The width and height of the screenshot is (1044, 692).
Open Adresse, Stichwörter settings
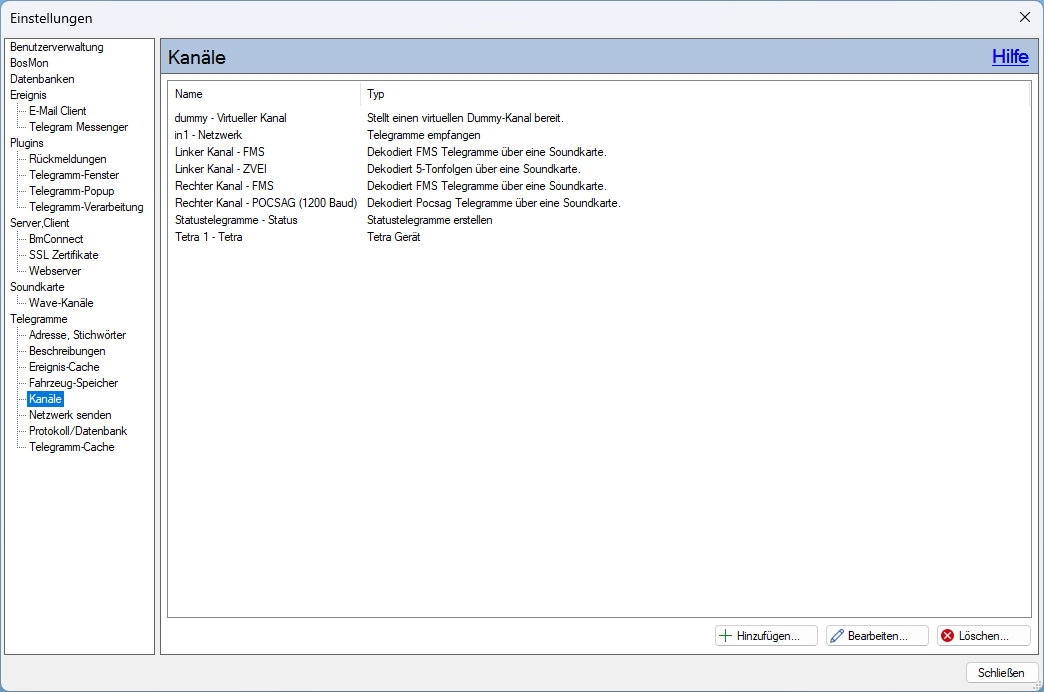coord(77,335)
